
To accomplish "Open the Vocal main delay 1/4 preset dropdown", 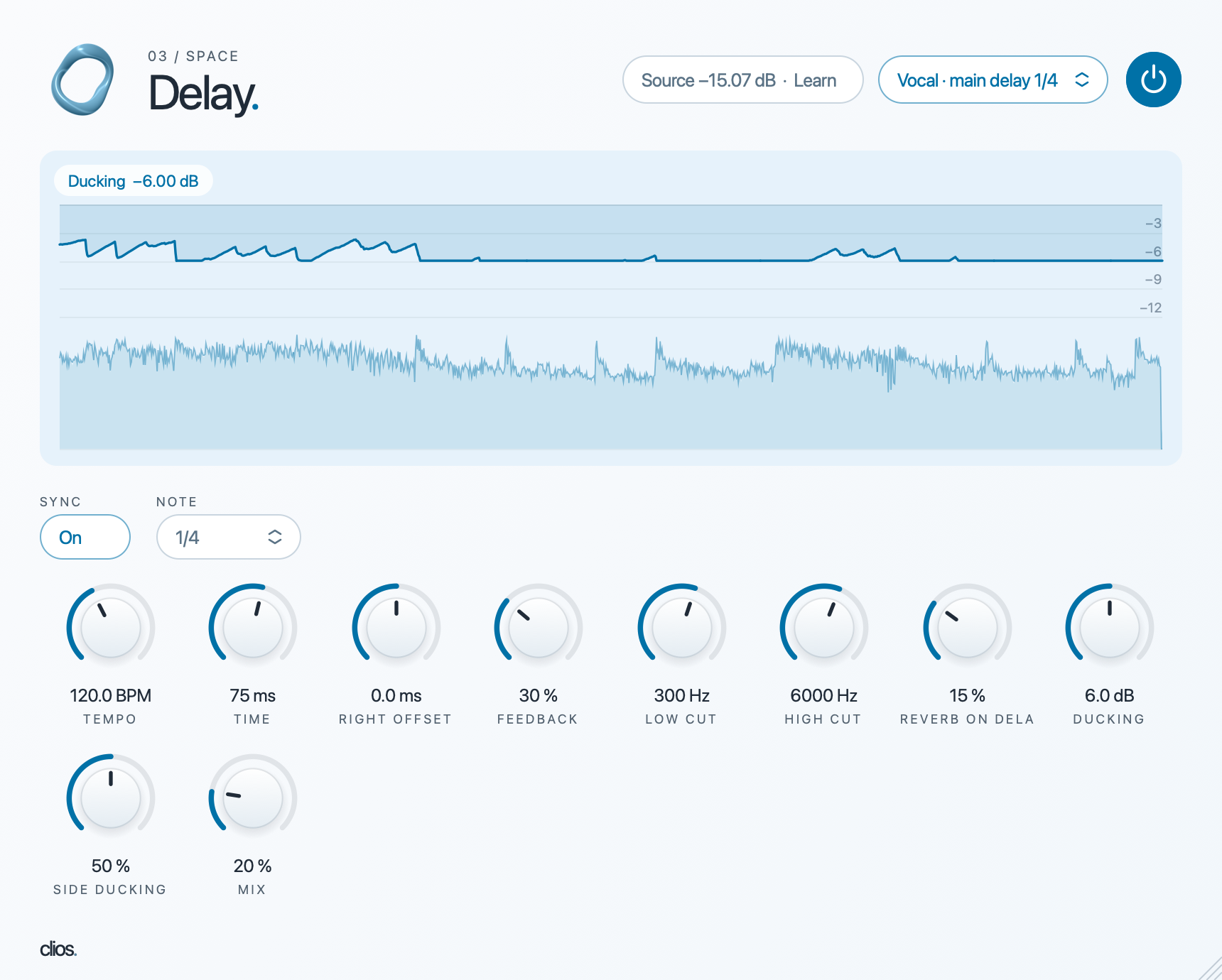I will click(993, 80).
